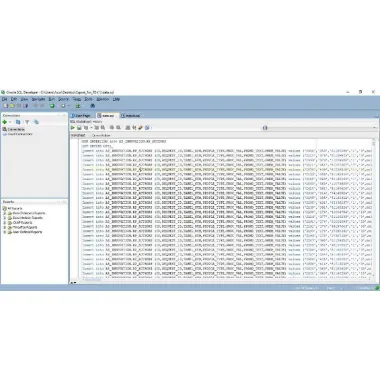
Task: Open the New Connection dropdown arrow
Action: point(10,122)
